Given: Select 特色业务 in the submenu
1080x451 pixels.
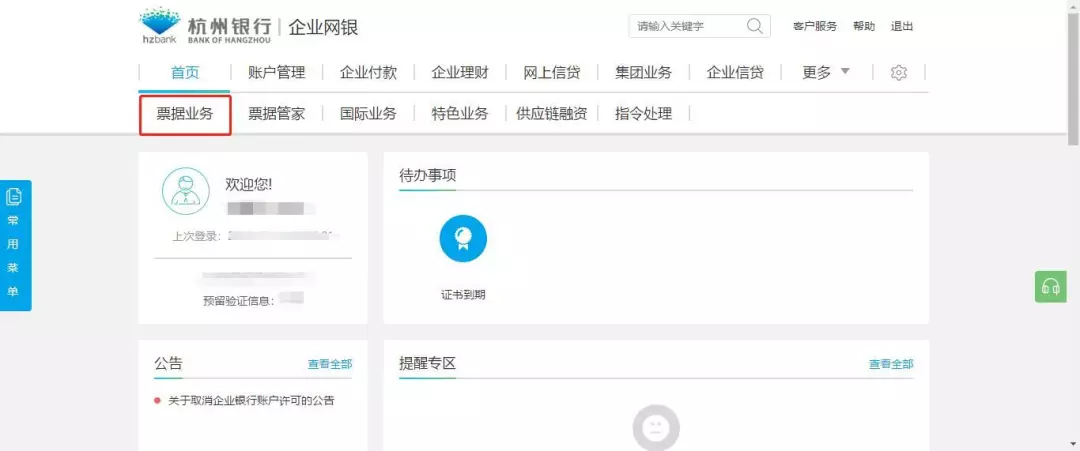Looking at the screenshot, I should [459, 114].
